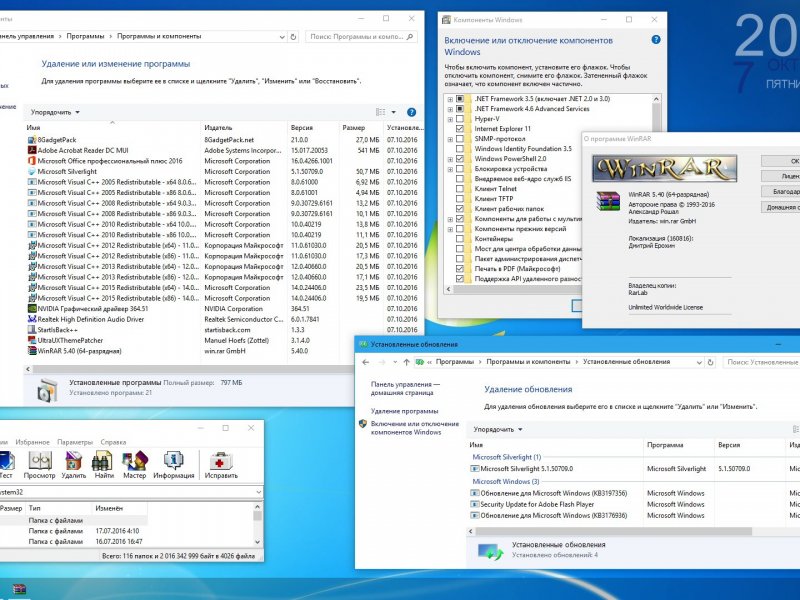Enable the Hyper-V checkbox
This screenshot has height=600, width=800.
(460, 119)
